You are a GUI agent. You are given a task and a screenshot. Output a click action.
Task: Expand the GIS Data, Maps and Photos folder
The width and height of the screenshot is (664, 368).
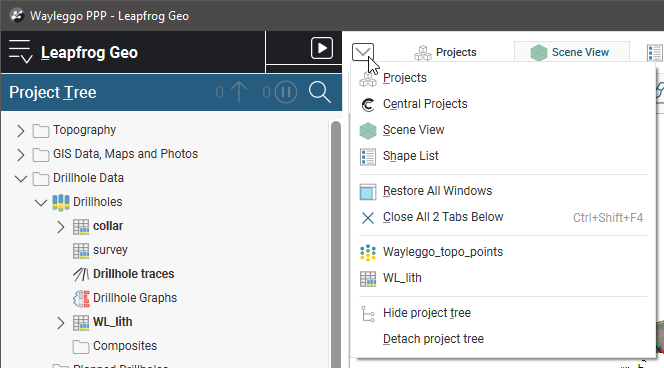pyautogui.click(x=20, y=155)
